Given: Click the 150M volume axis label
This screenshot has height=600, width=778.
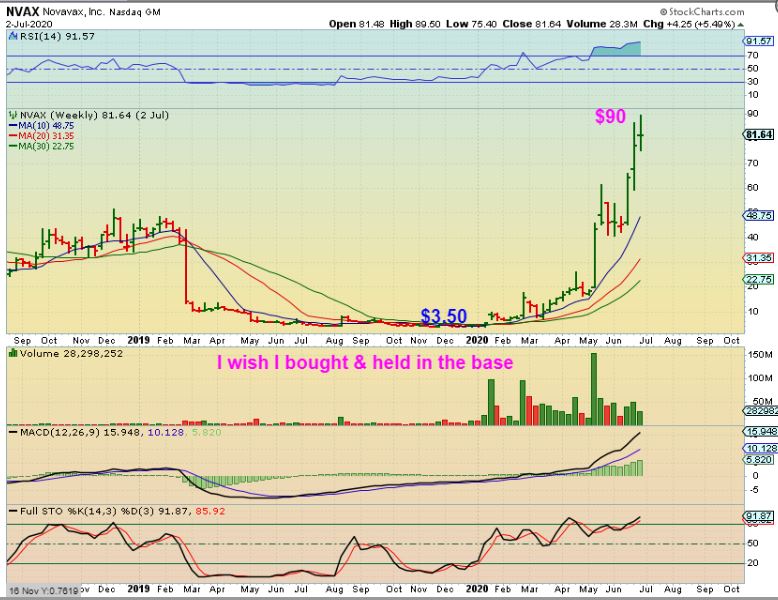Looking at the screenshot, I should (x=761, y=355).
